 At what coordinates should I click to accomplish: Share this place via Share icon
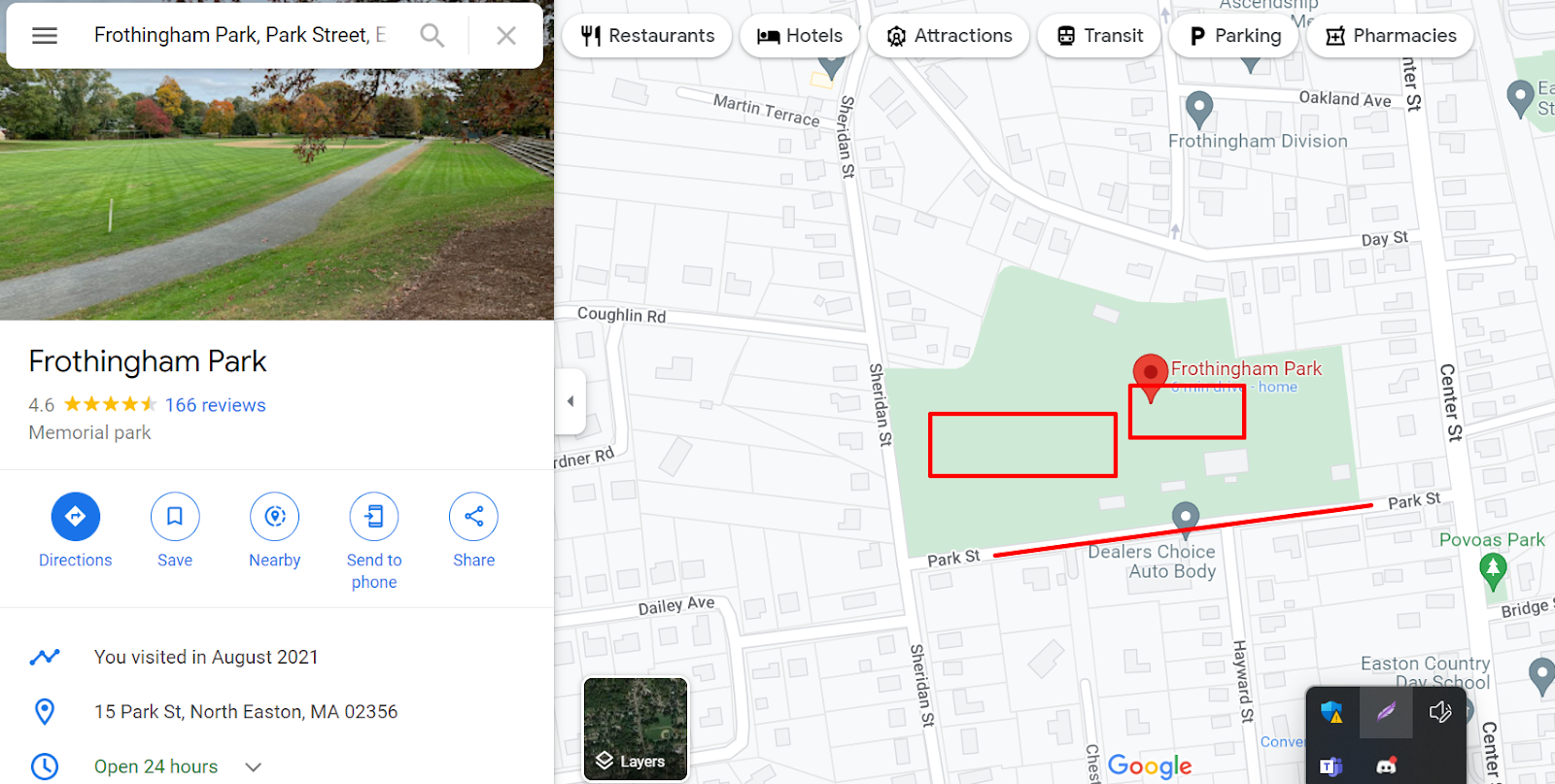[x=474, y=517]
